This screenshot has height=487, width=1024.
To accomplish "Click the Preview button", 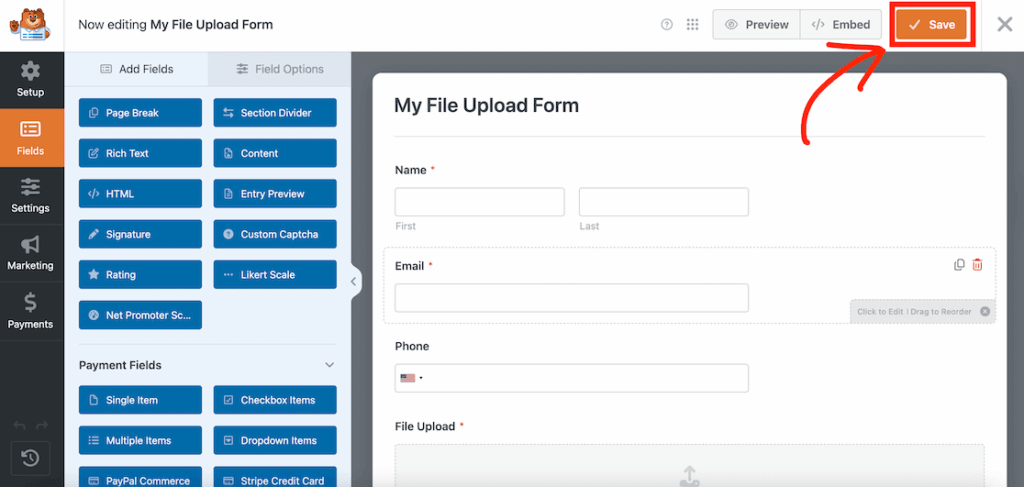I will [756, 25].
